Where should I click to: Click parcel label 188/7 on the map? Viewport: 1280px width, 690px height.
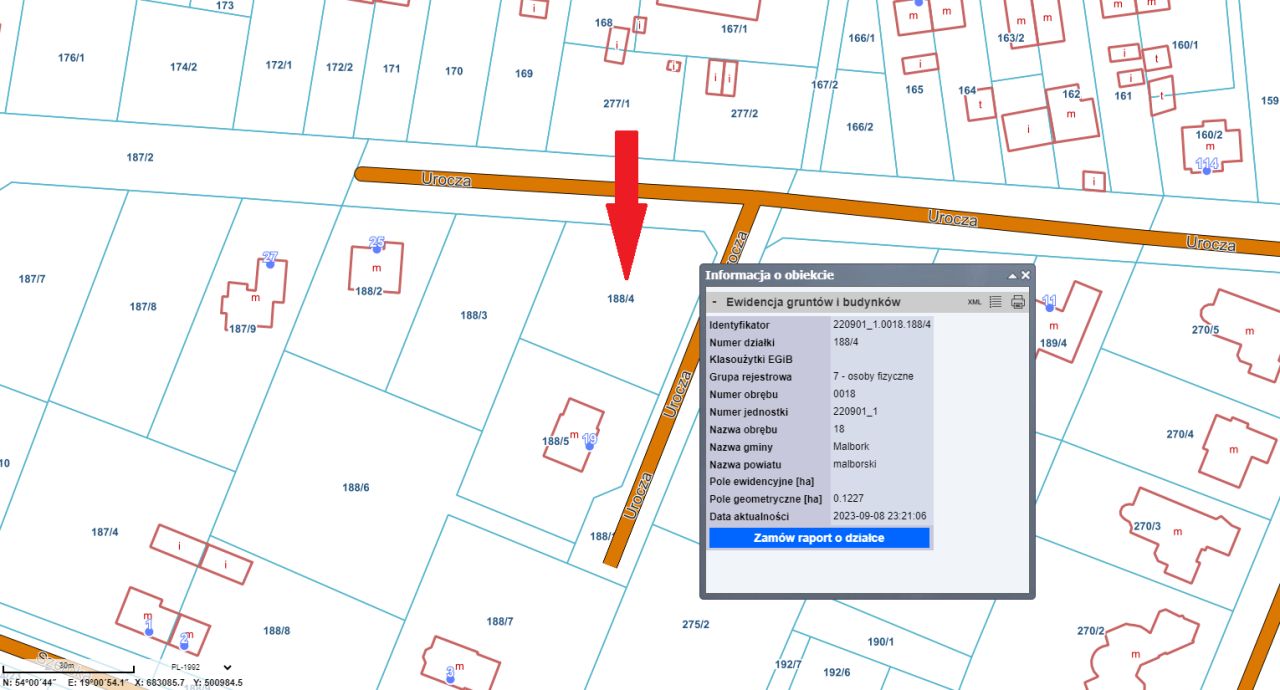click(500, 622)
